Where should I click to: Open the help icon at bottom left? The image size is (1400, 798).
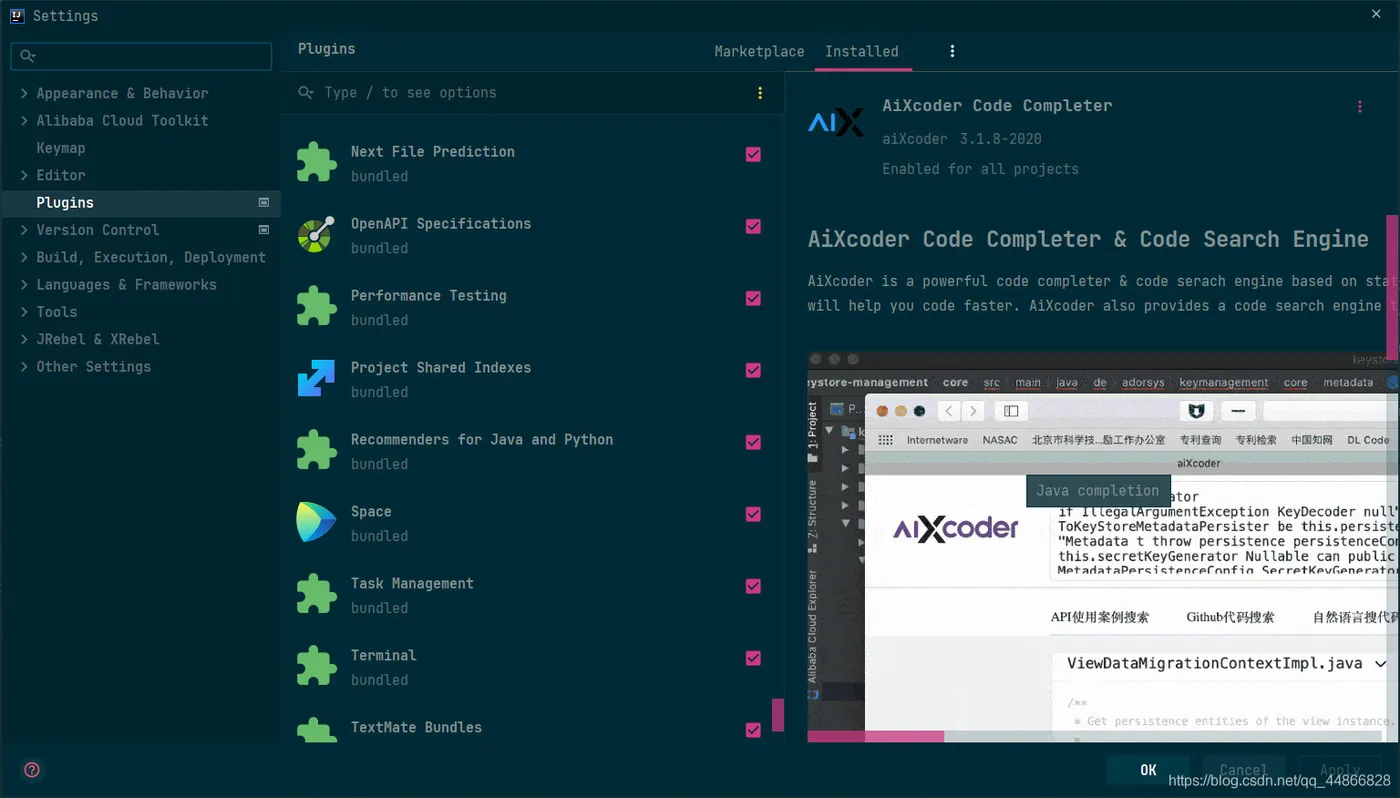tap(32, 770)
